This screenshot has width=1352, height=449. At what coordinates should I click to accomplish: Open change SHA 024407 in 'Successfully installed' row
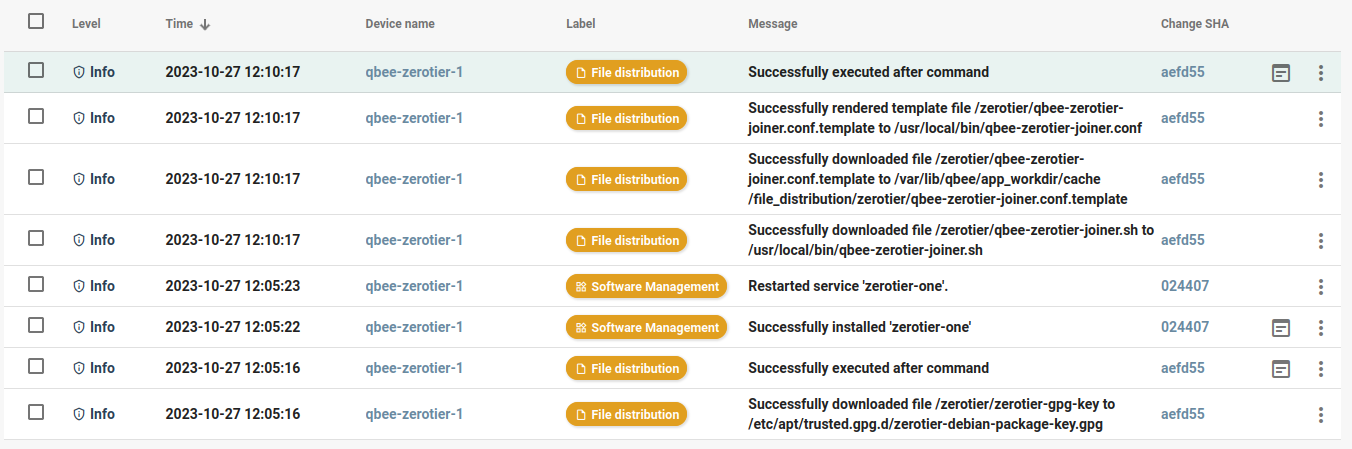point(1185,327)
